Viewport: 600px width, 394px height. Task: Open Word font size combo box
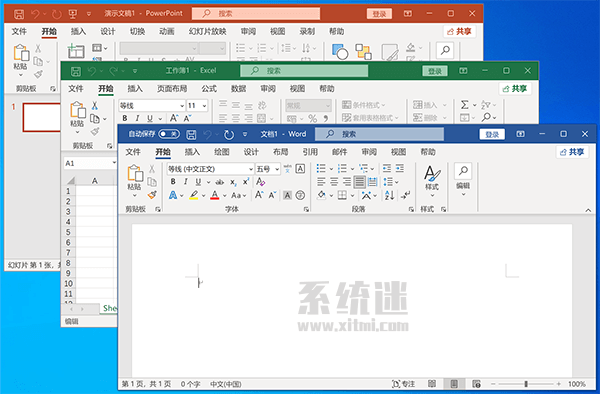268,169
